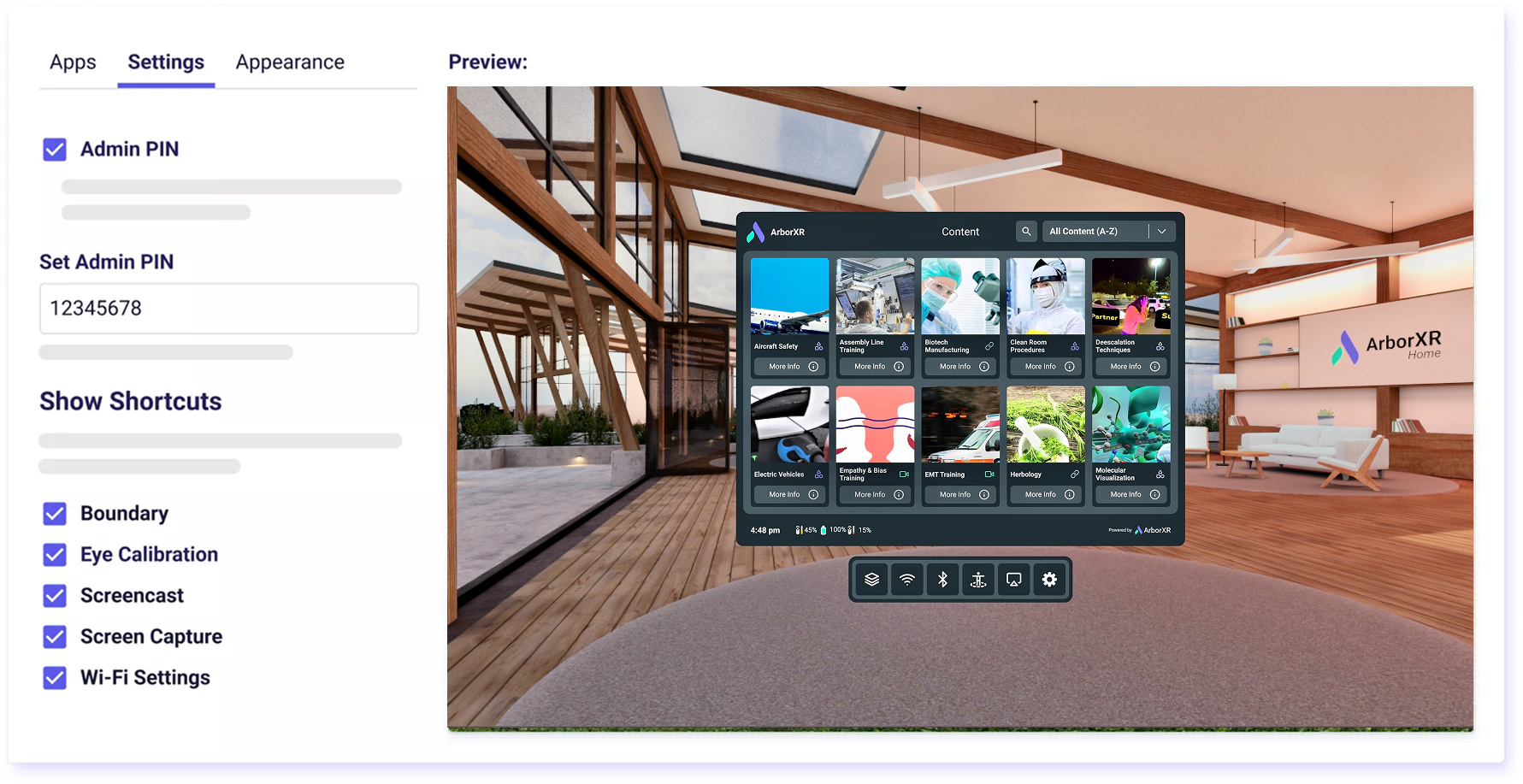
Task: Open the layers icon in the bottom shortcut bar
Action: 871,580
